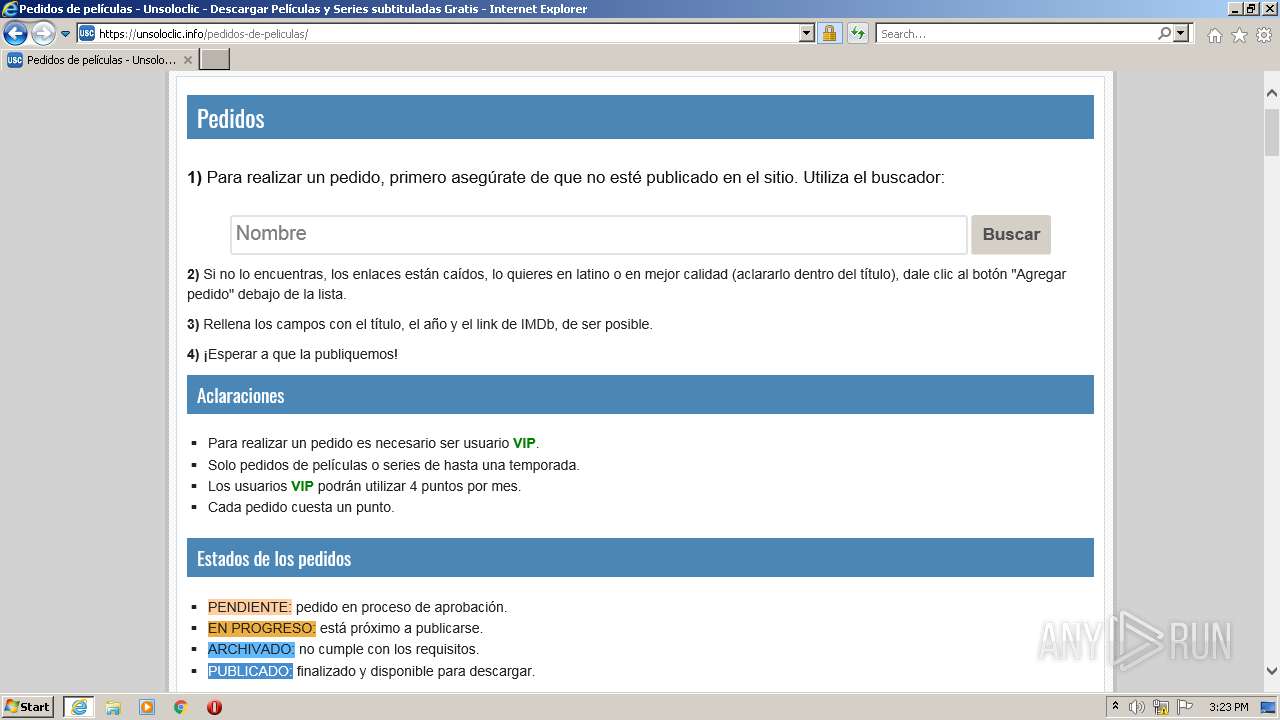The image size is (1280, 720).
Task: Click the Buscar button
Action: 1011,234
